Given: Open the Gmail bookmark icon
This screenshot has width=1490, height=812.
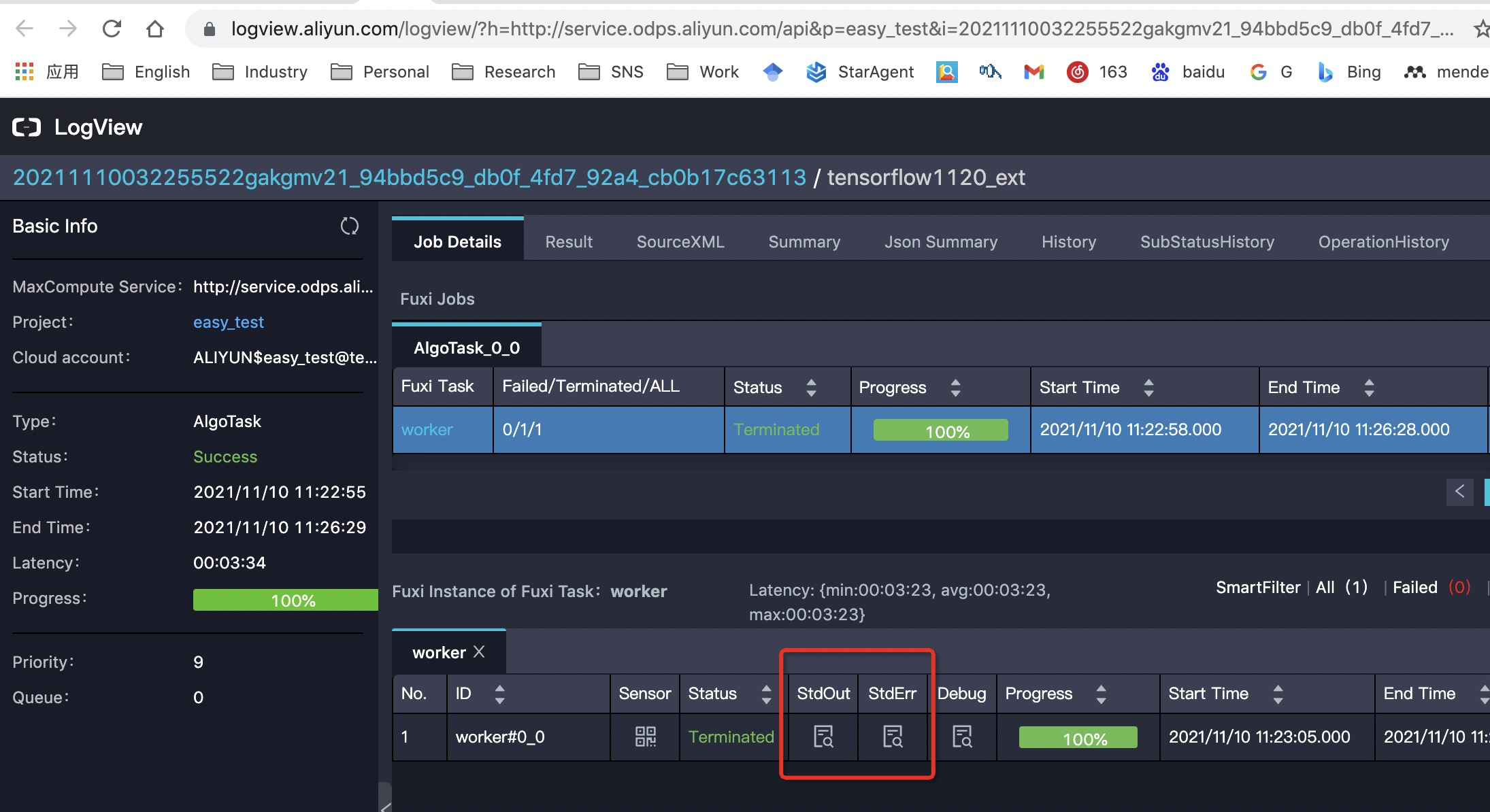Looking at the screenshot, I should point(1033,72).
